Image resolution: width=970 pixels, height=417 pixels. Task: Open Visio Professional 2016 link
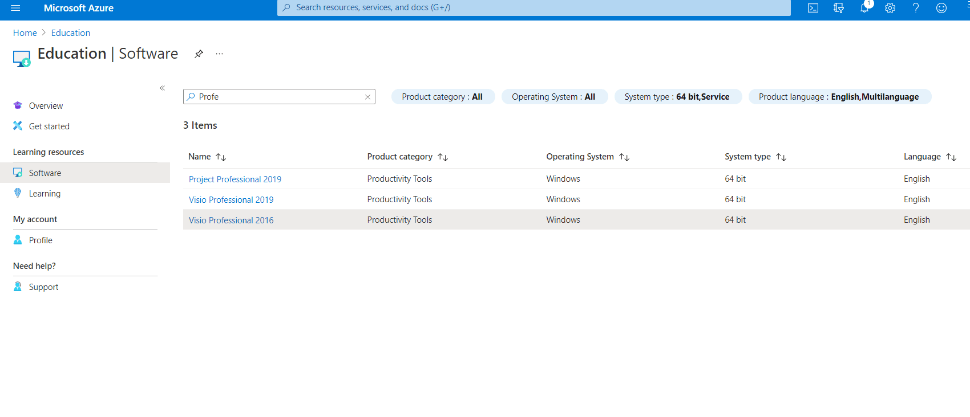tap(231, 220)
